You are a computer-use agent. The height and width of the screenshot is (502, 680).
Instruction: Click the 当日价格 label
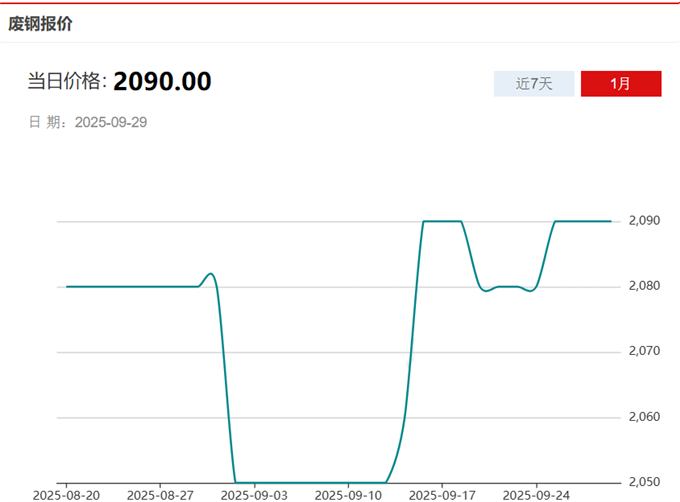tap(66, 82)
